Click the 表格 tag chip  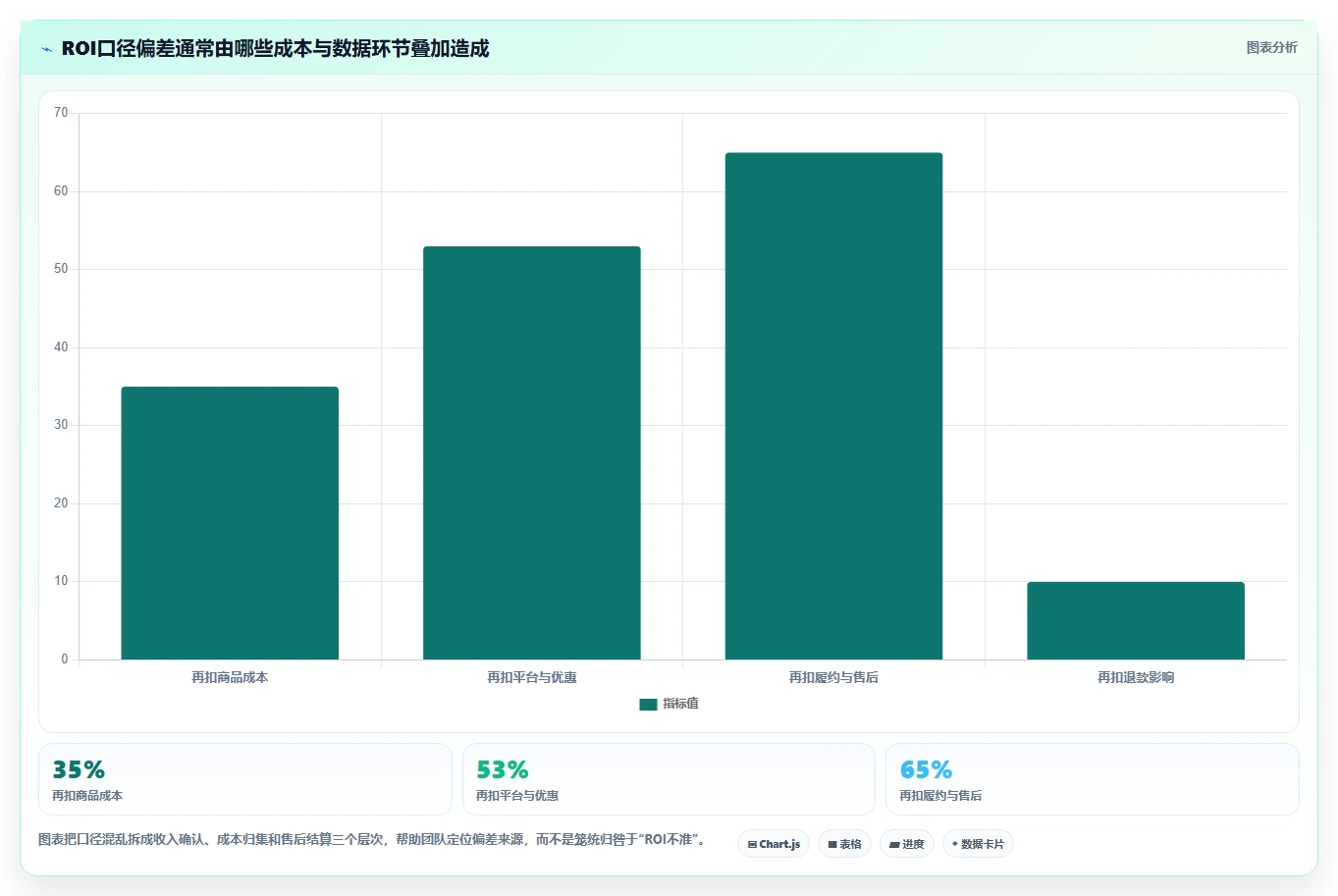tap(844, 844)
